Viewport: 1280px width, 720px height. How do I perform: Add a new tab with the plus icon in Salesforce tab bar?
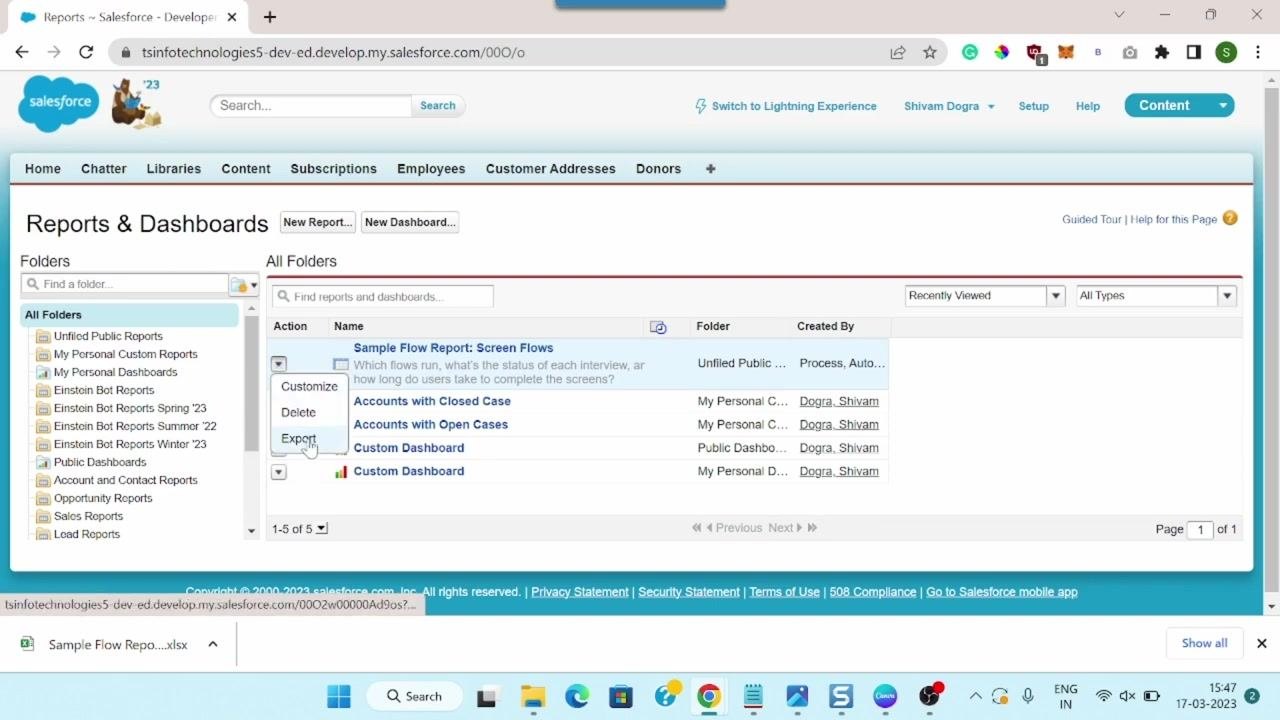pyautogui.click(x=710, y=169)
